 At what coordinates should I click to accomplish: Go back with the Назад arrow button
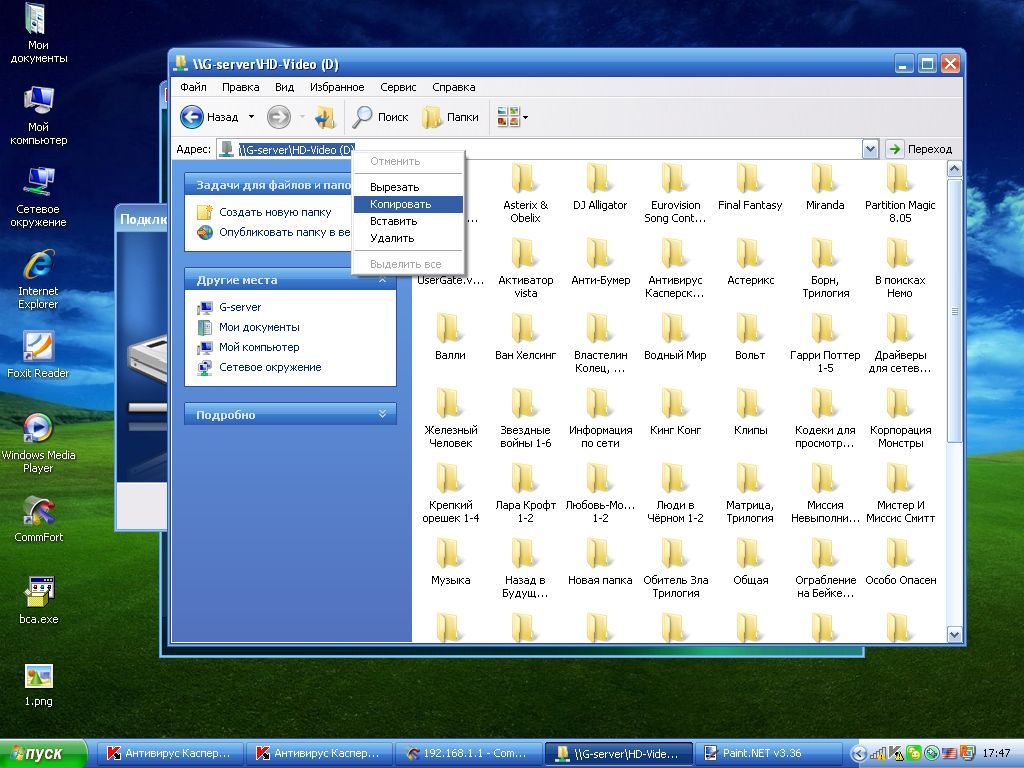(209, 118)
